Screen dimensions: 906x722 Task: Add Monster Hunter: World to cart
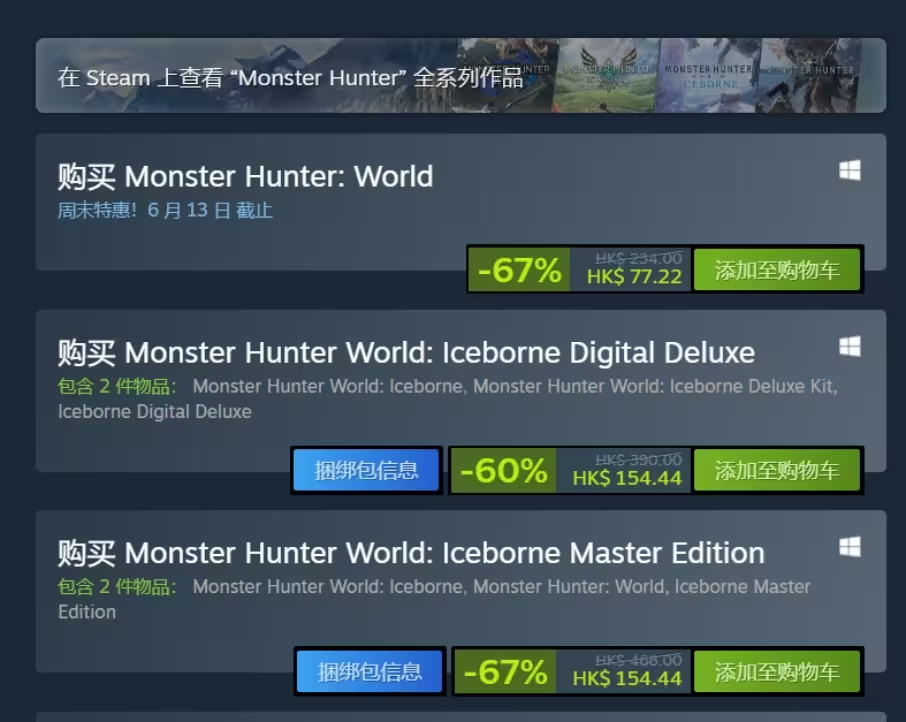click(777, 270)
